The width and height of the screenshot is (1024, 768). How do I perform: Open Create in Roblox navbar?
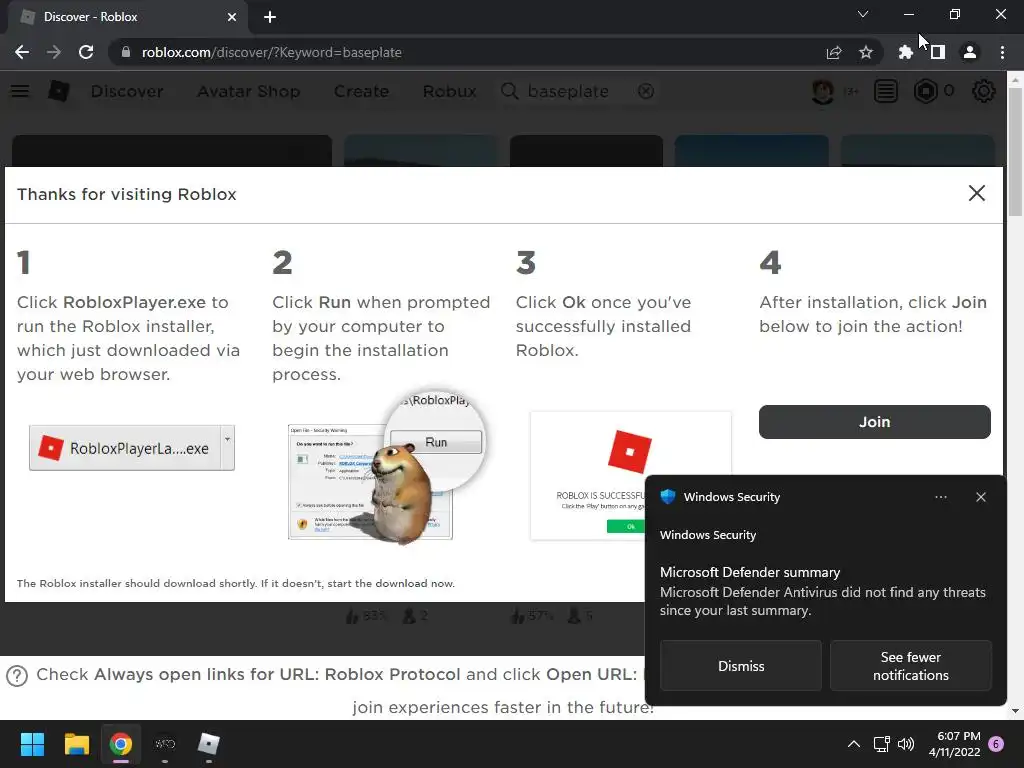coord(361,91)
